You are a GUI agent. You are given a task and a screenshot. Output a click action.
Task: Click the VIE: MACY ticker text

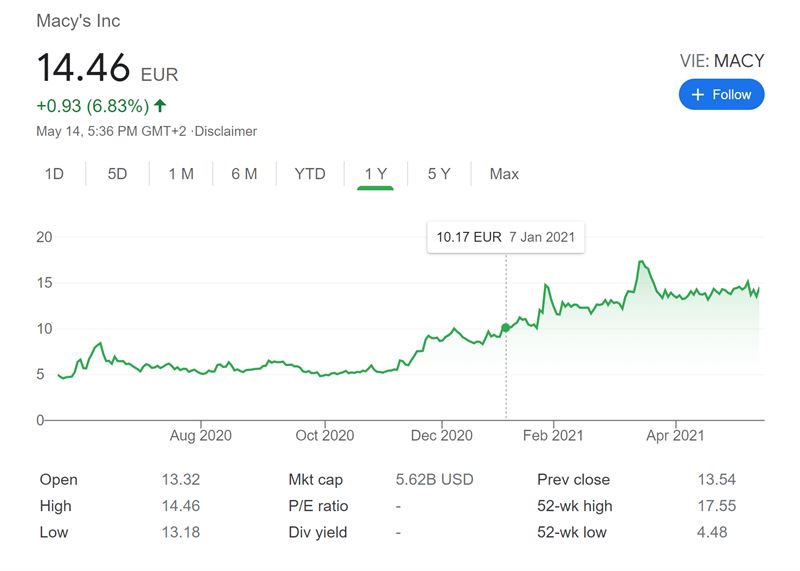721,61
